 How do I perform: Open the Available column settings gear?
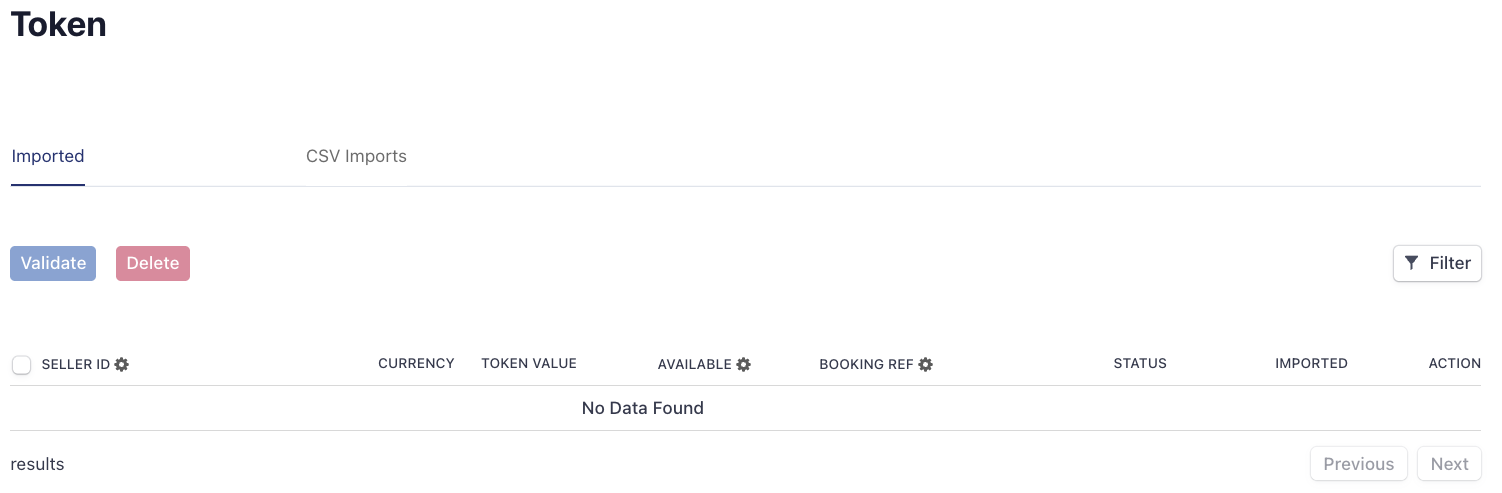tap(744, 365)
